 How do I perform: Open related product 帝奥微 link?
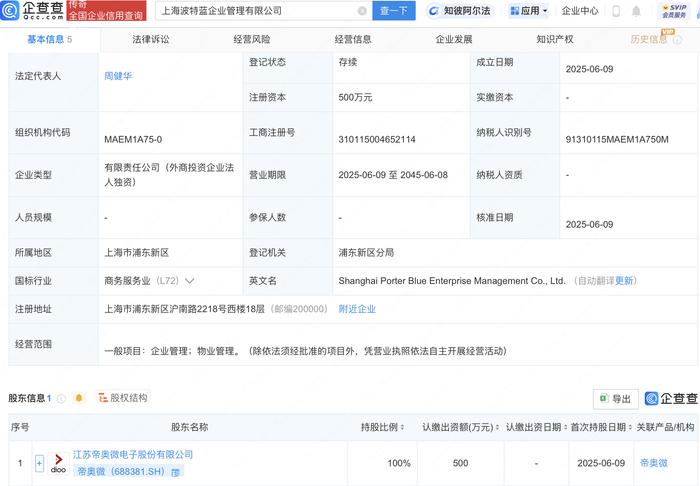pyautogui.click(x=654, y=463)
